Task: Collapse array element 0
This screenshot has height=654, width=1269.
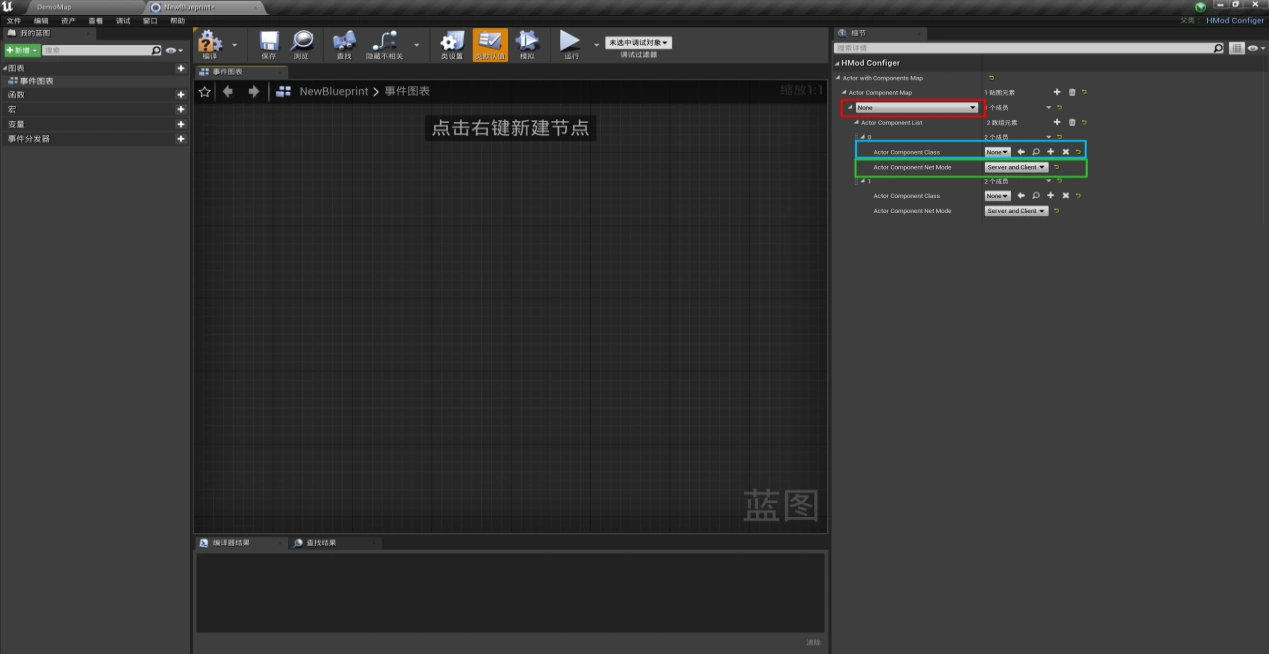Action: click(x=863, y=137)
